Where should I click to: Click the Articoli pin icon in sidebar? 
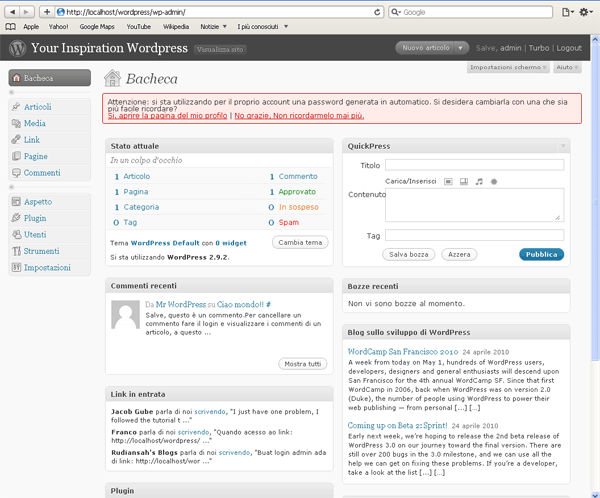[x=16, y=106]
